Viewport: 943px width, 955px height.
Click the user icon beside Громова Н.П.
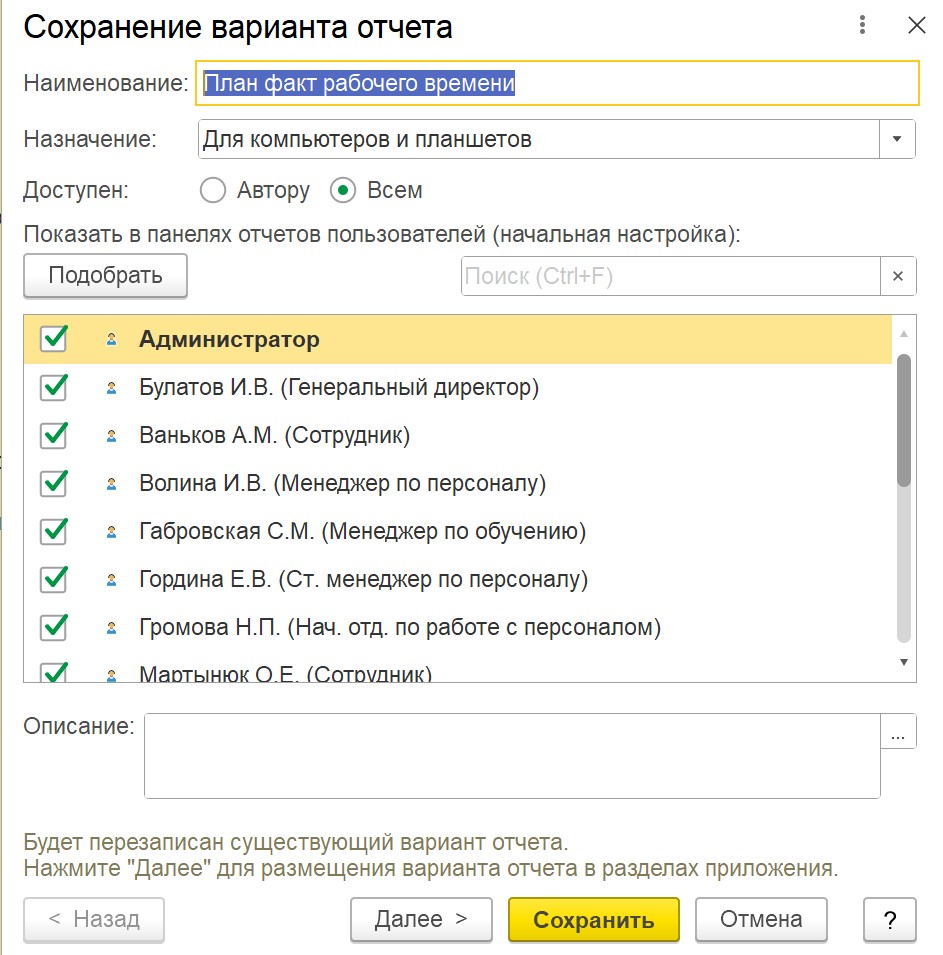click(111, 629)
